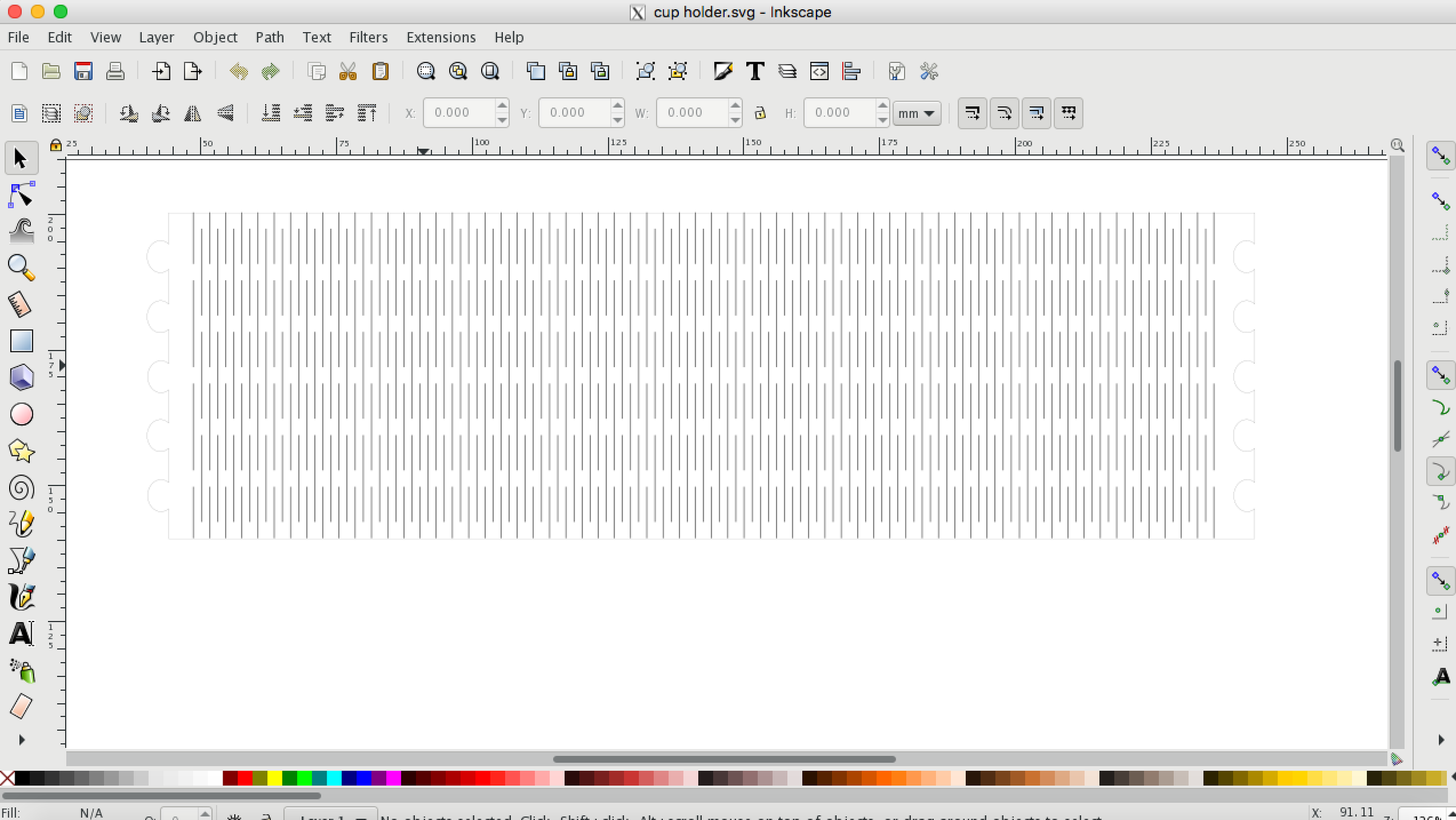1456x820 pixels.
Task: Decrease Y position stepper
Action: coord(617,120)
